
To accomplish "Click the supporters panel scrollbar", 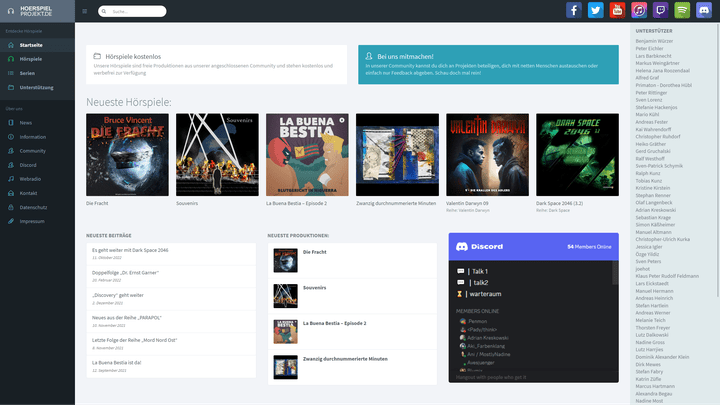I will pyautogui.click(x=717, y=160).
